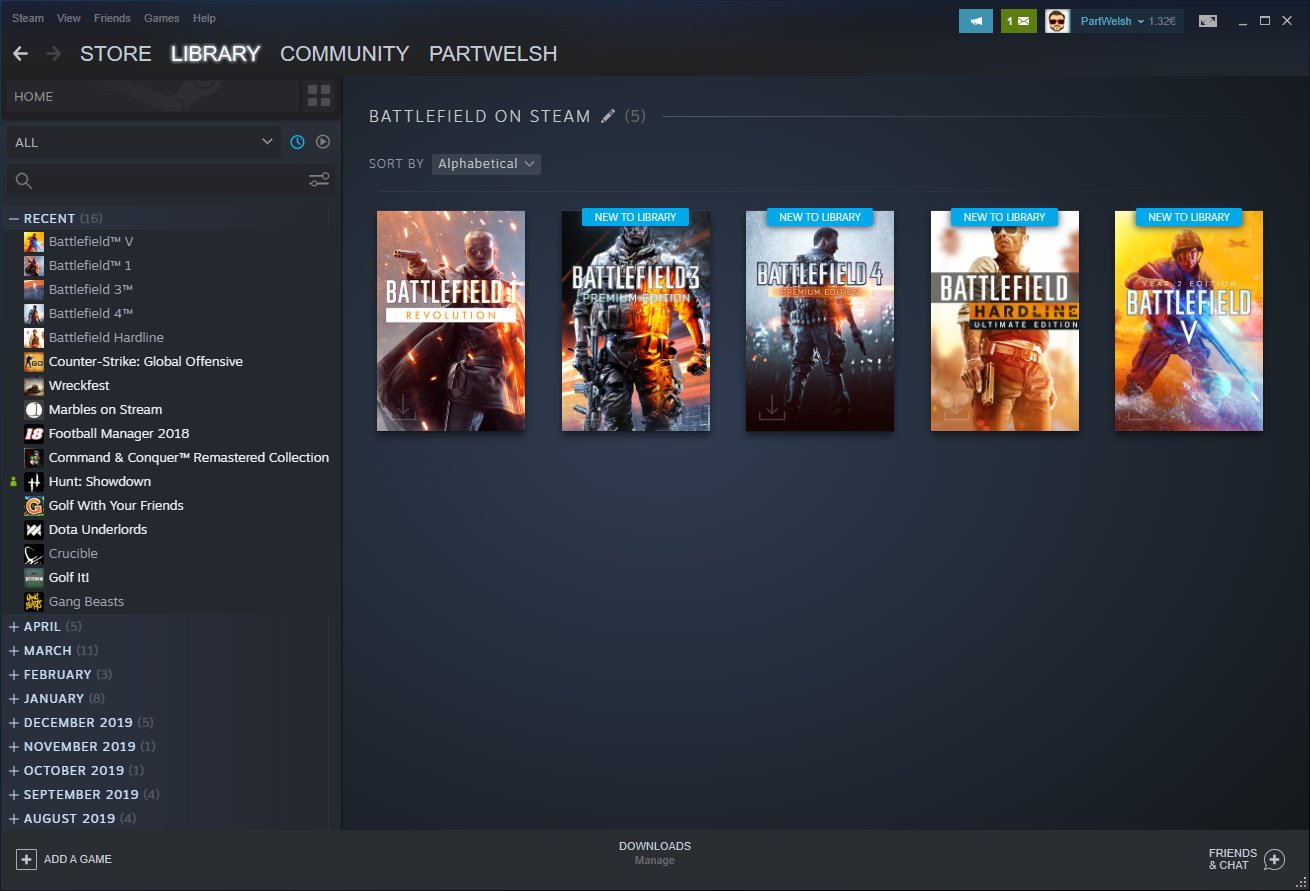Switch to Big Picture mode icon
The height and width of the screenshot is (891, 1310).
tap(1208, 21)
